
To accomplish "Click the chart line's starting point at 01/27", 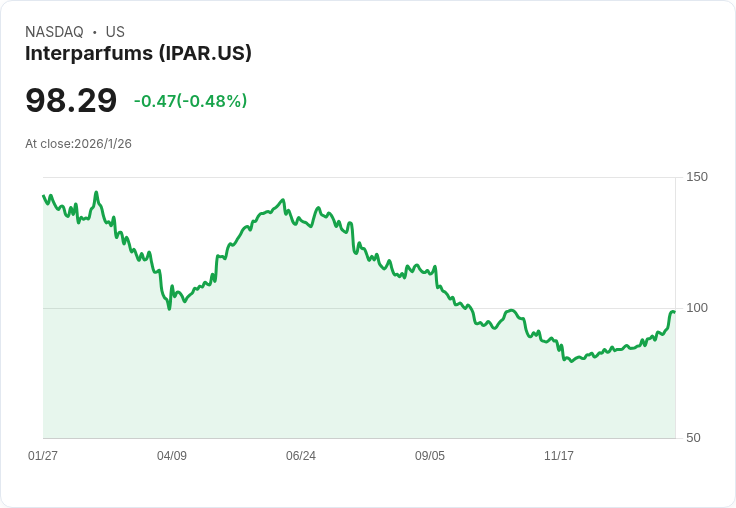I will coord(44,196).
